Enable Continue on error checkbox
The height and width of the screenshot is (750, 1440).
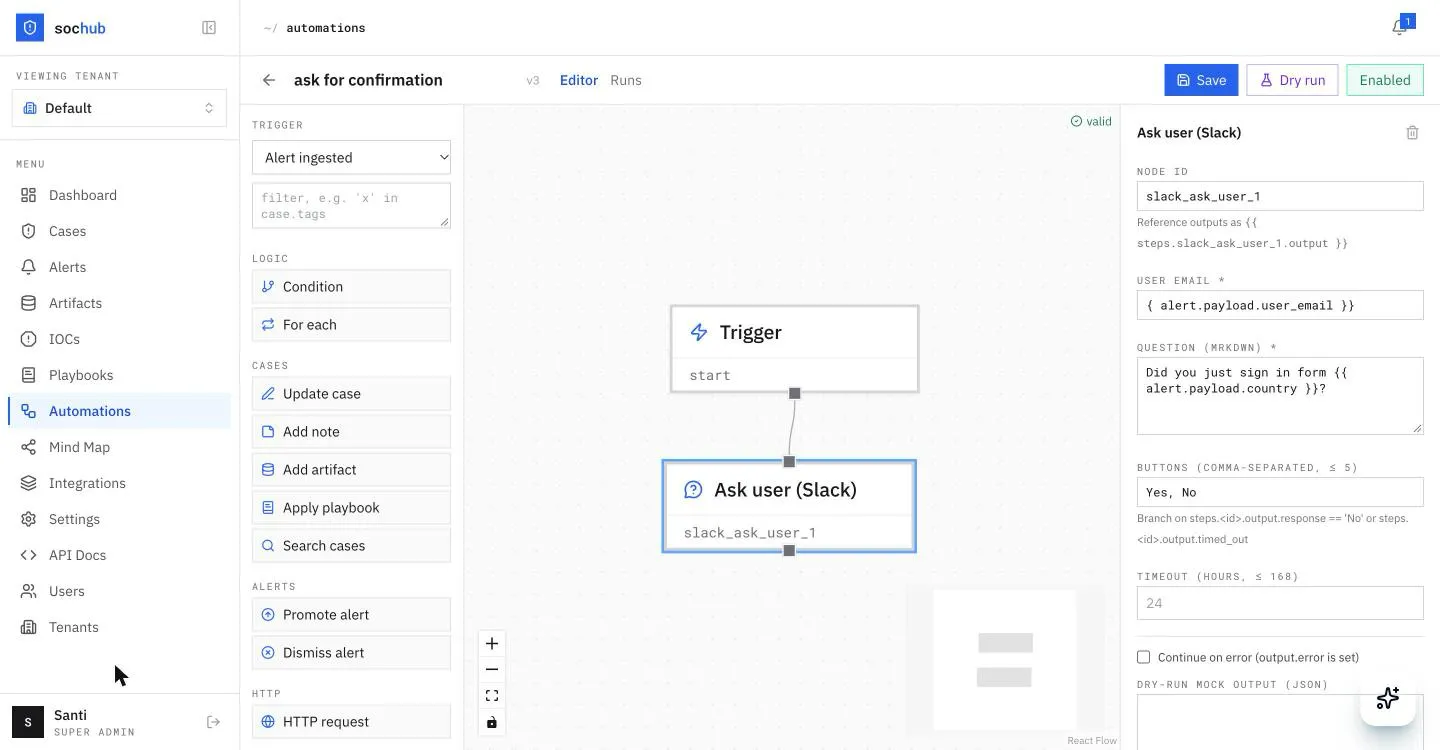pyautogui.click(x=1143, y=657)
